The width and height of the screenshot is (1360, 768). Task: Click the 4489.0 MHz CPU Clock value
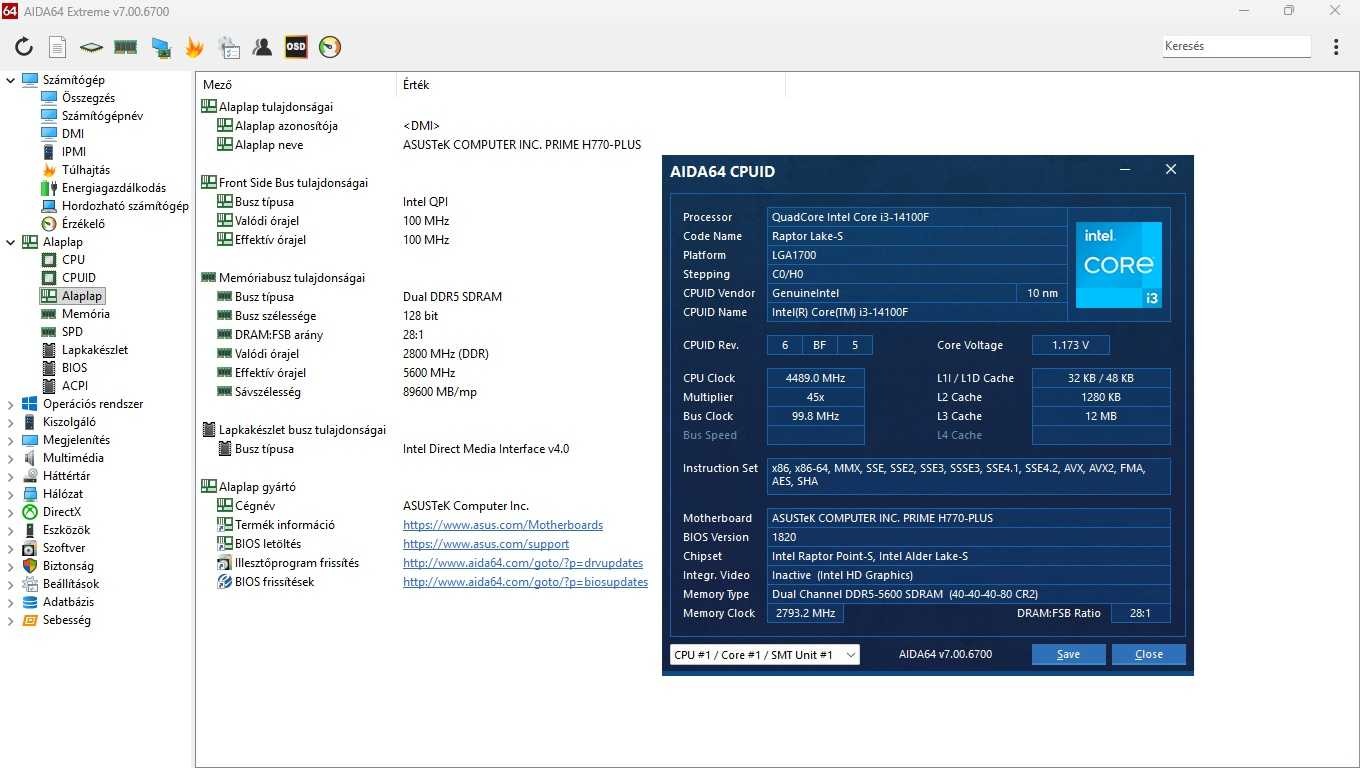click(815, 378)
